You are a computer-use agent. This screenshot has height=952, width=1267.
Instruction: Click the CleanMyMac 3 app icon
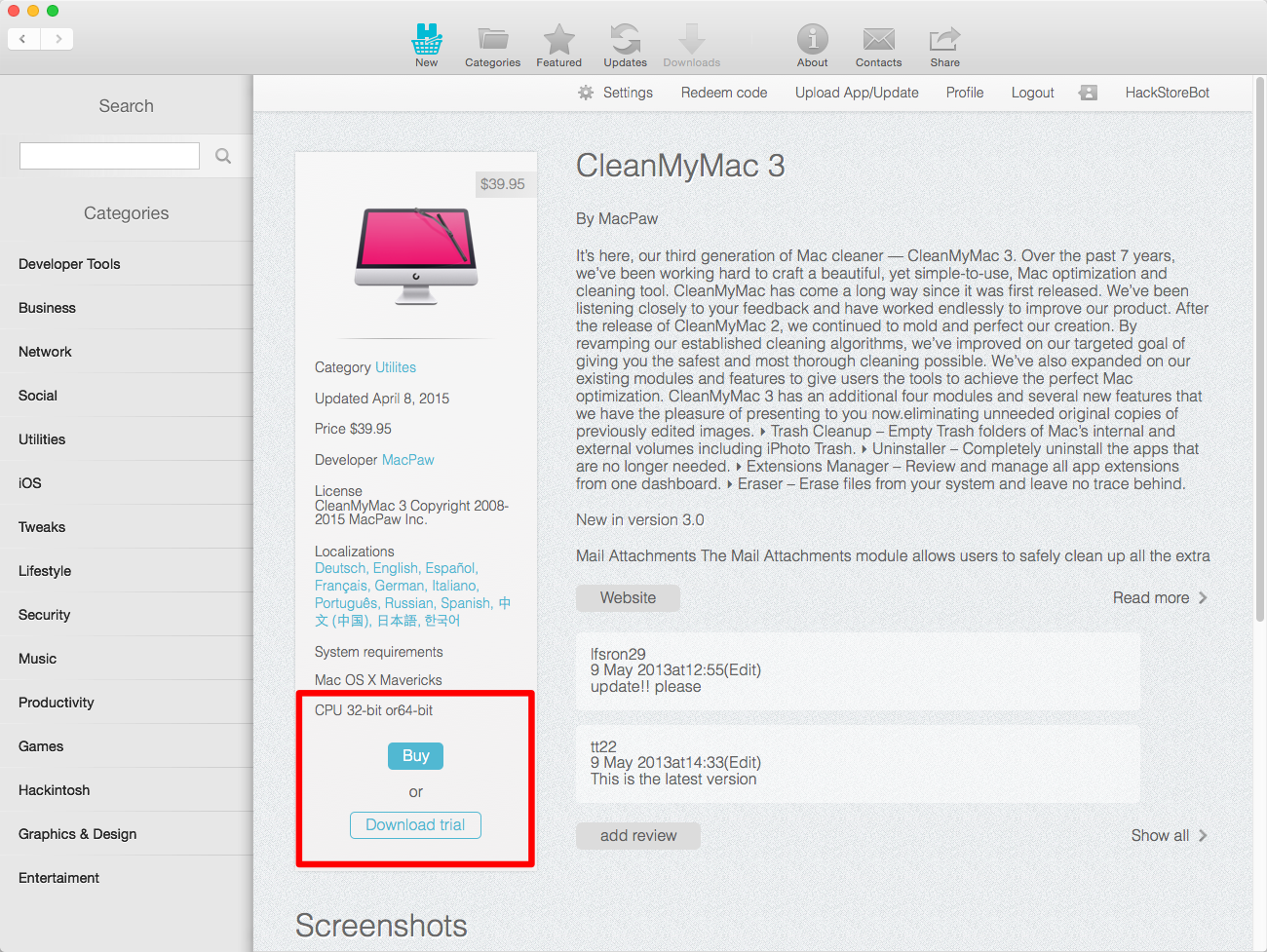click(x=416, y=255)
